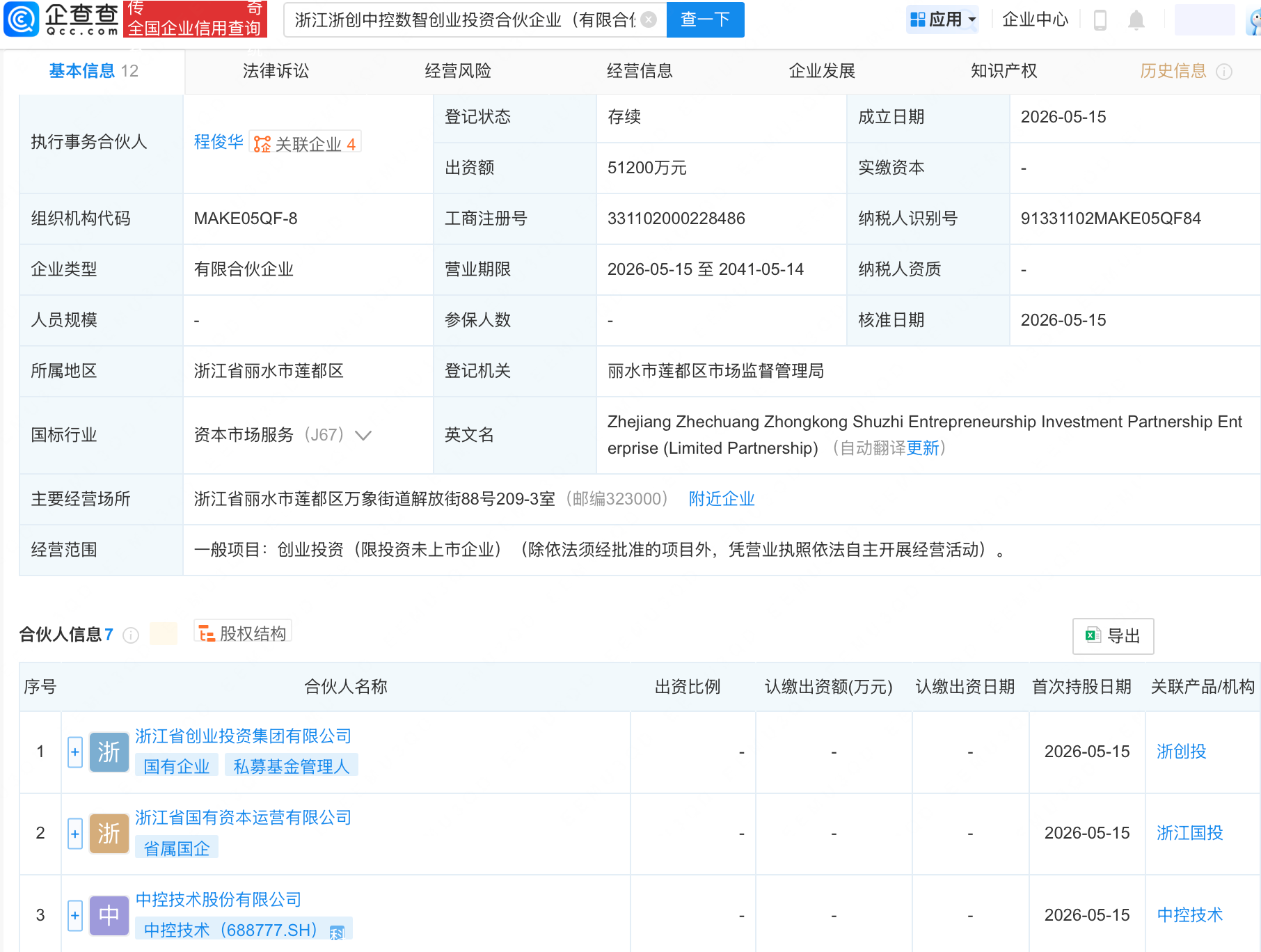The height and width of the screenshot is (952, 1261).
Task: Clear the search box with X icon
Action: [x=649, y=19]
